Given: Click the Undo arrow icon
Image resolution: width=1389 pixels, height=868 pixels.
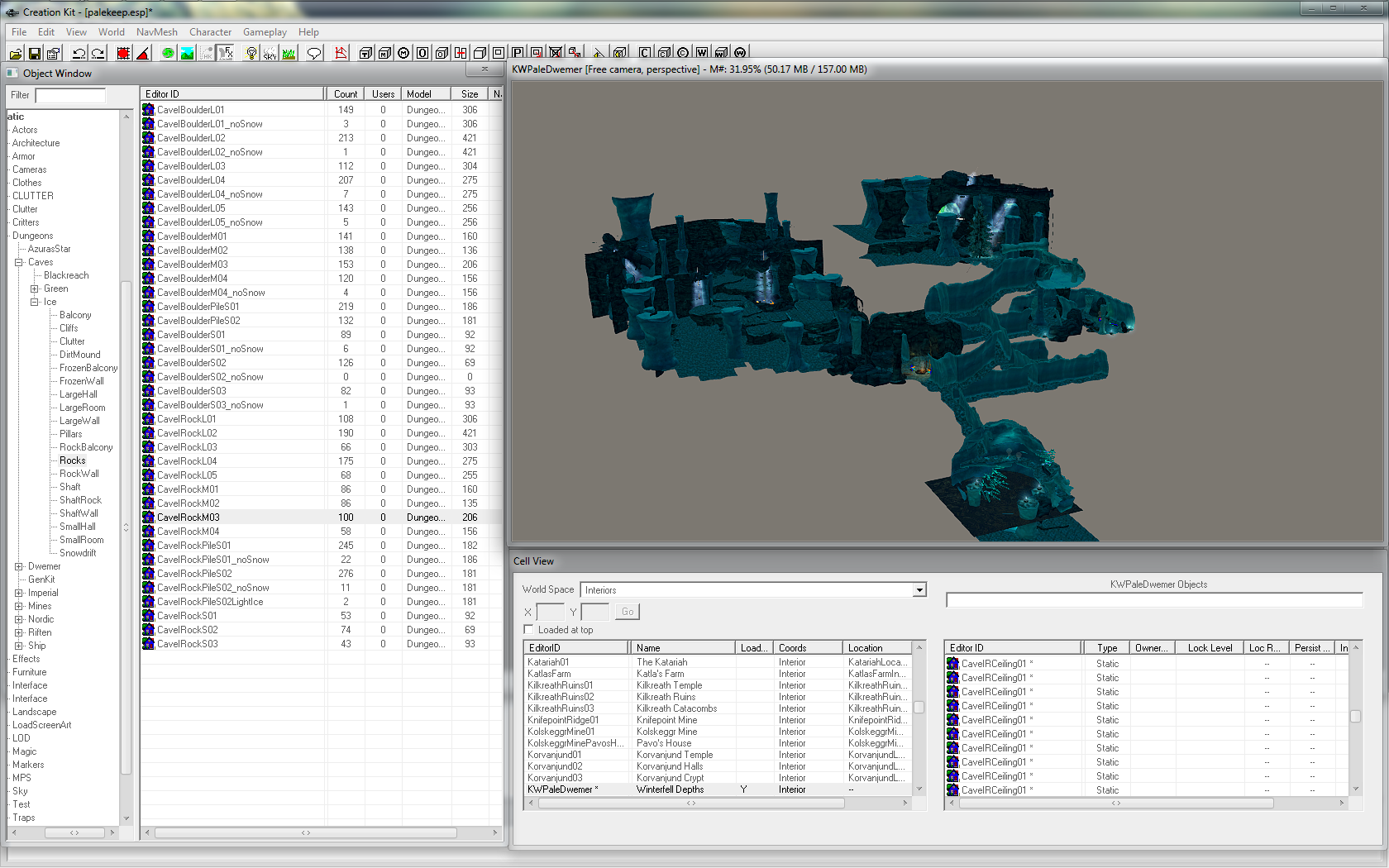Looking at the screenshot, I should coord(79,54).
